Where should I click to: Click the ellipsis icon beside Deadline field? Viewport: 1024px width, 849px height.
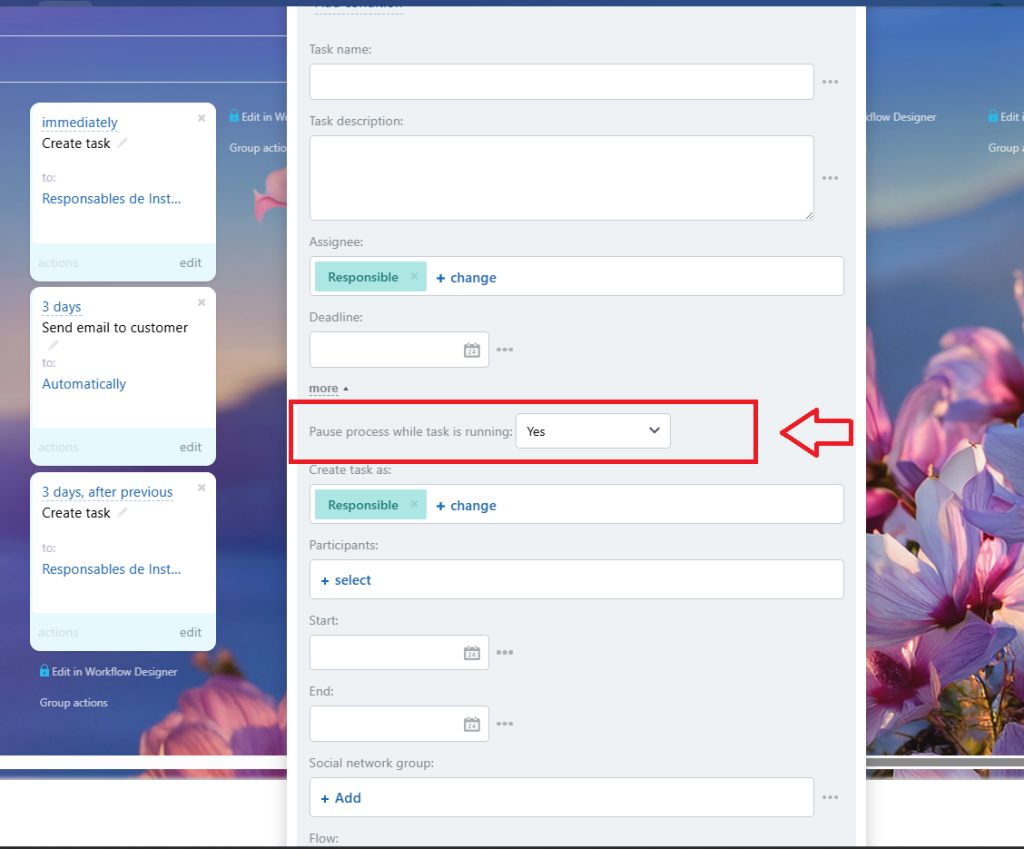point(505,350)
